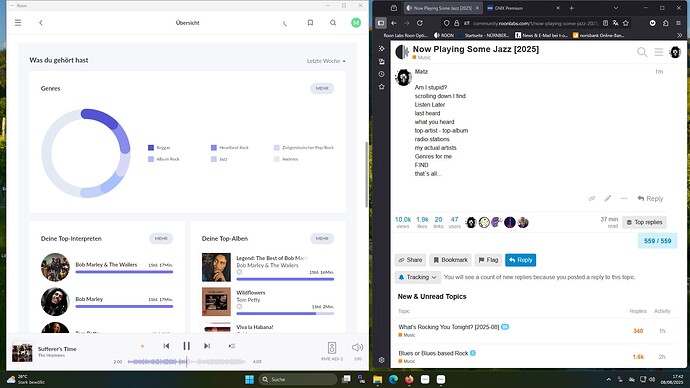
Task: Seek in the track waveform progress bar
Action: pyautogui.click(x=186, y=362)
